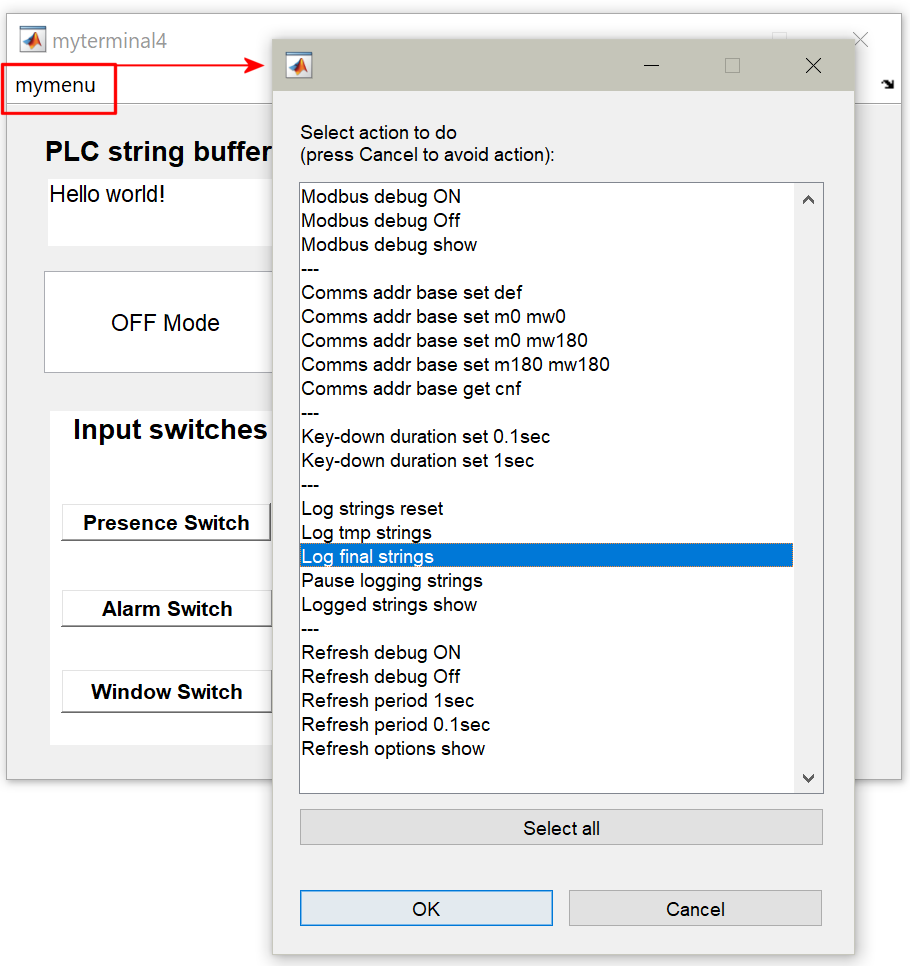
Task: Click the MATLAB icon in myterminal4 title bar
Action: pos(34,40)
